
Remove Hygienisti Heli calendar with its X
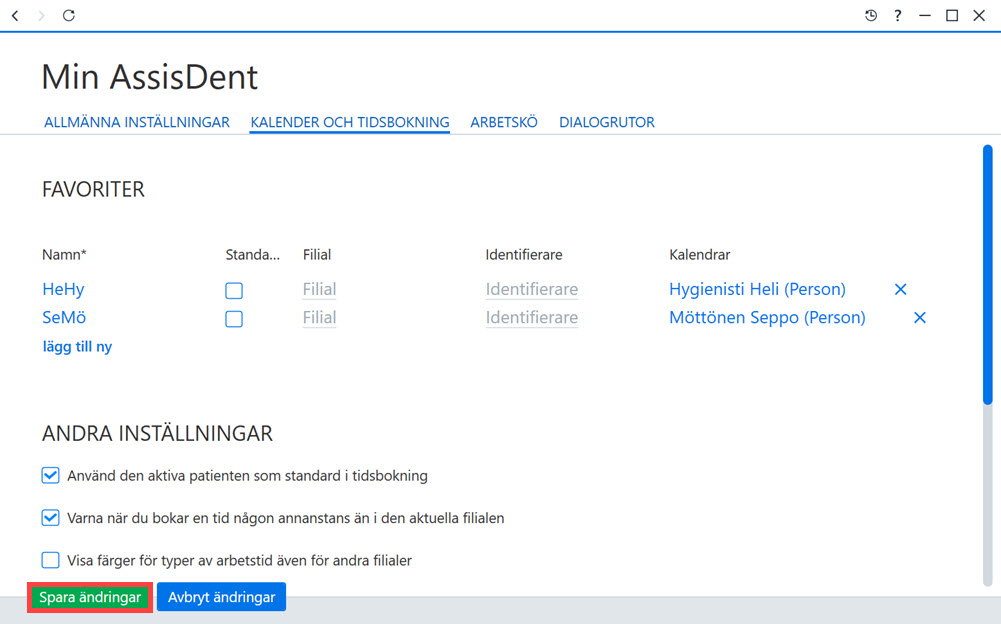(x=900, y=289)
